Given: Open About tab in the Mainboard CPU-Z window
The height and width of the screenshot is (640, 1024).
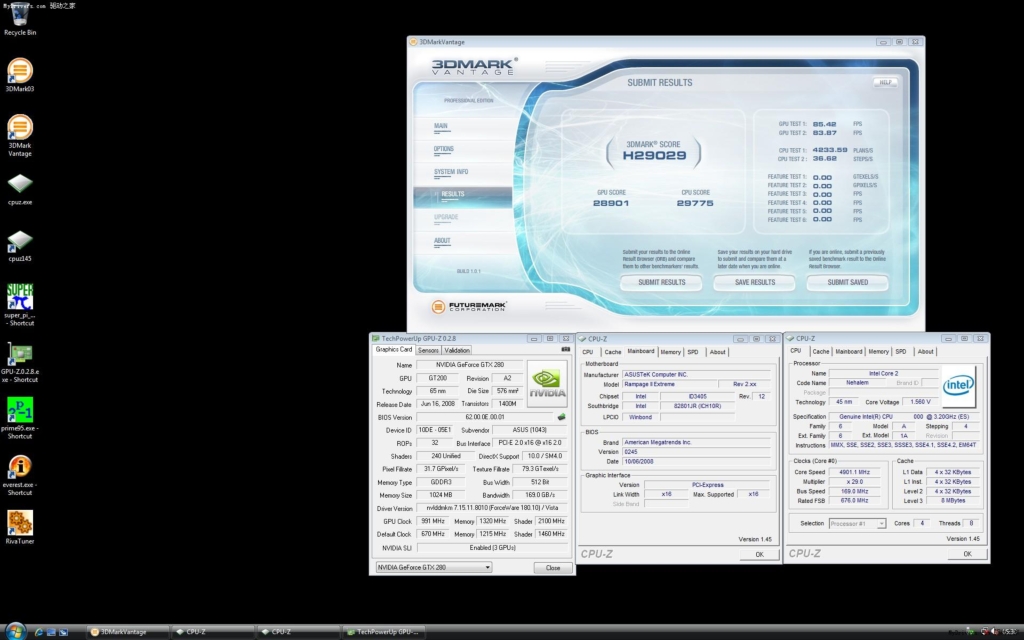Looking at the screenshot, I should click(x=717, y=352).
